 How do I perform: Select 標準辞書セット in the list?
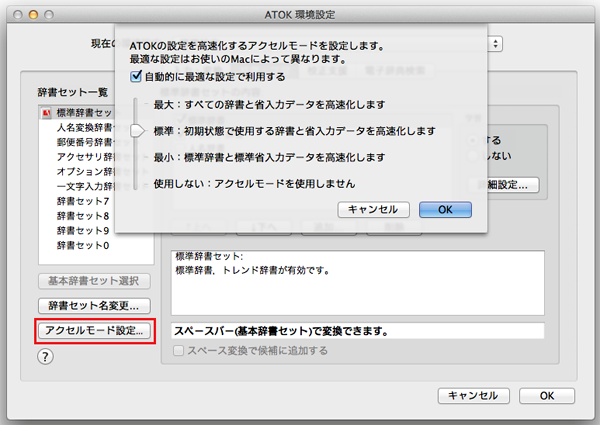(96, 113)
